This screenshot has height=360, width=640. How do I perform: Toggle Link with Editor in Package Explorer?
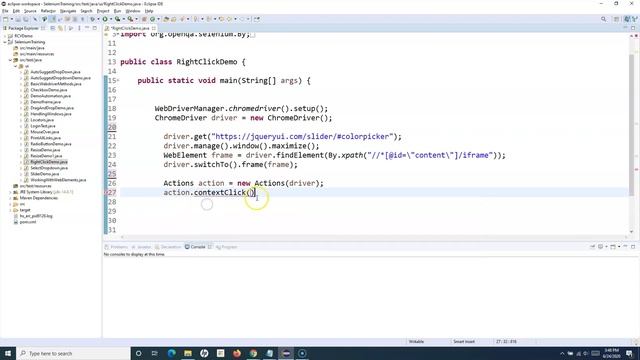pyautogui.click(x=60, y=28)
